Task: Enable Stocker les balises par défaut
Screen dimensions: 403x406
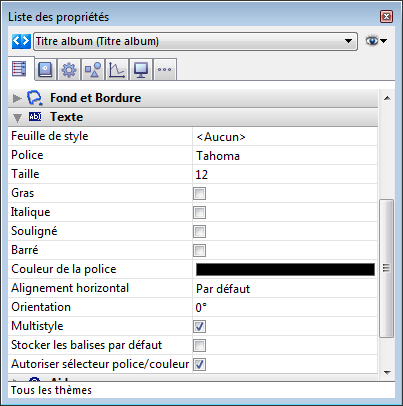Action: click(x=199, y=345)
